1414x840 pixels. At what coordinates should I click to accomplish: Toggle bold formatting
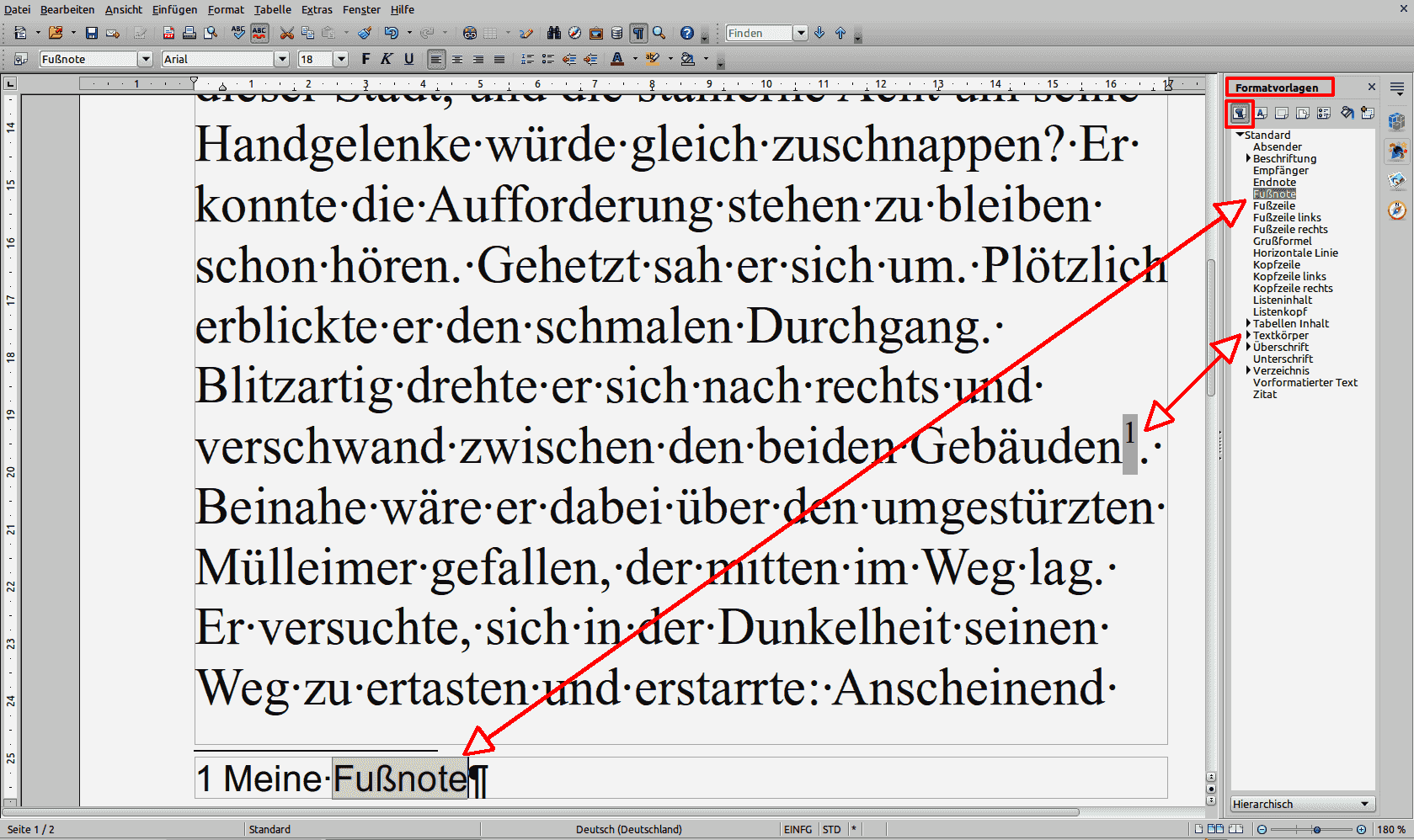[x=365, y=59]
